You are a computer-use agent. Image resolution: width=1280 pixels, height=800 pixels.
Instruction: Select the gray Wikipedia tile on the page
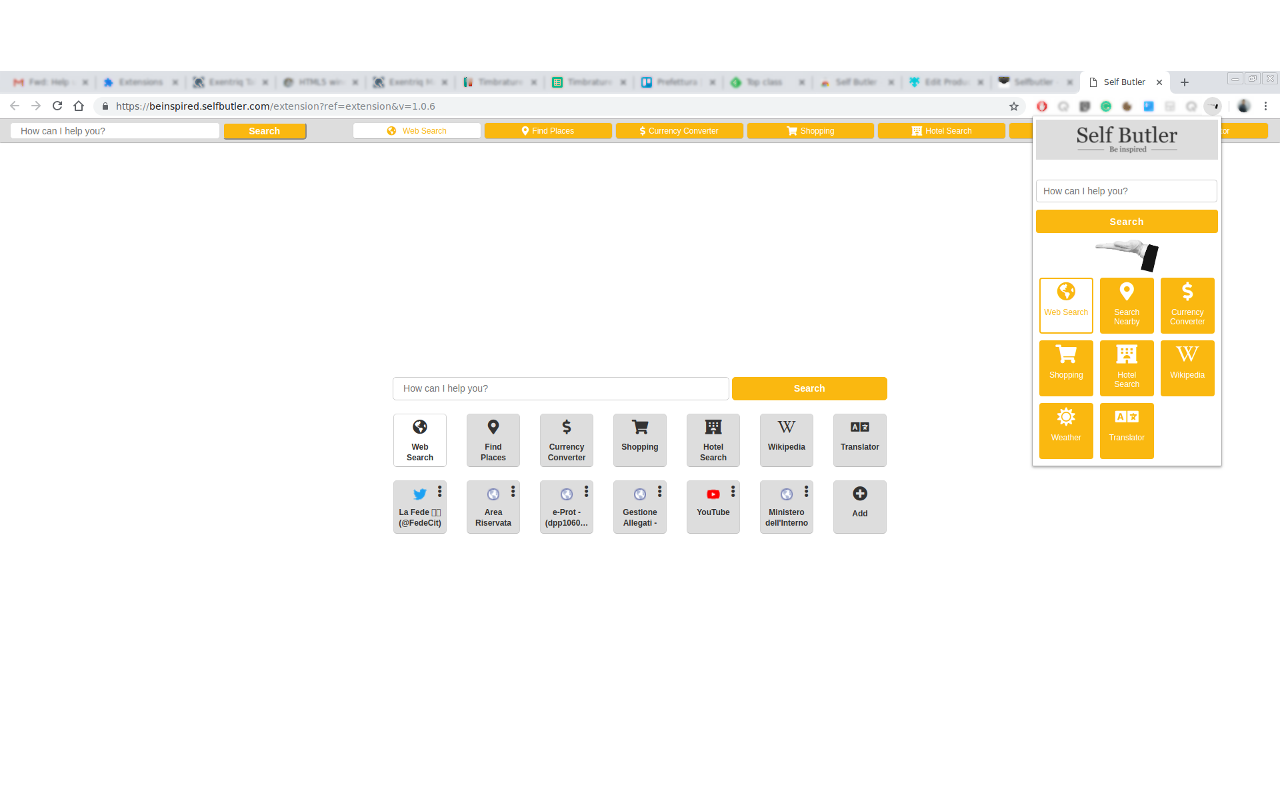pos(786,440)
